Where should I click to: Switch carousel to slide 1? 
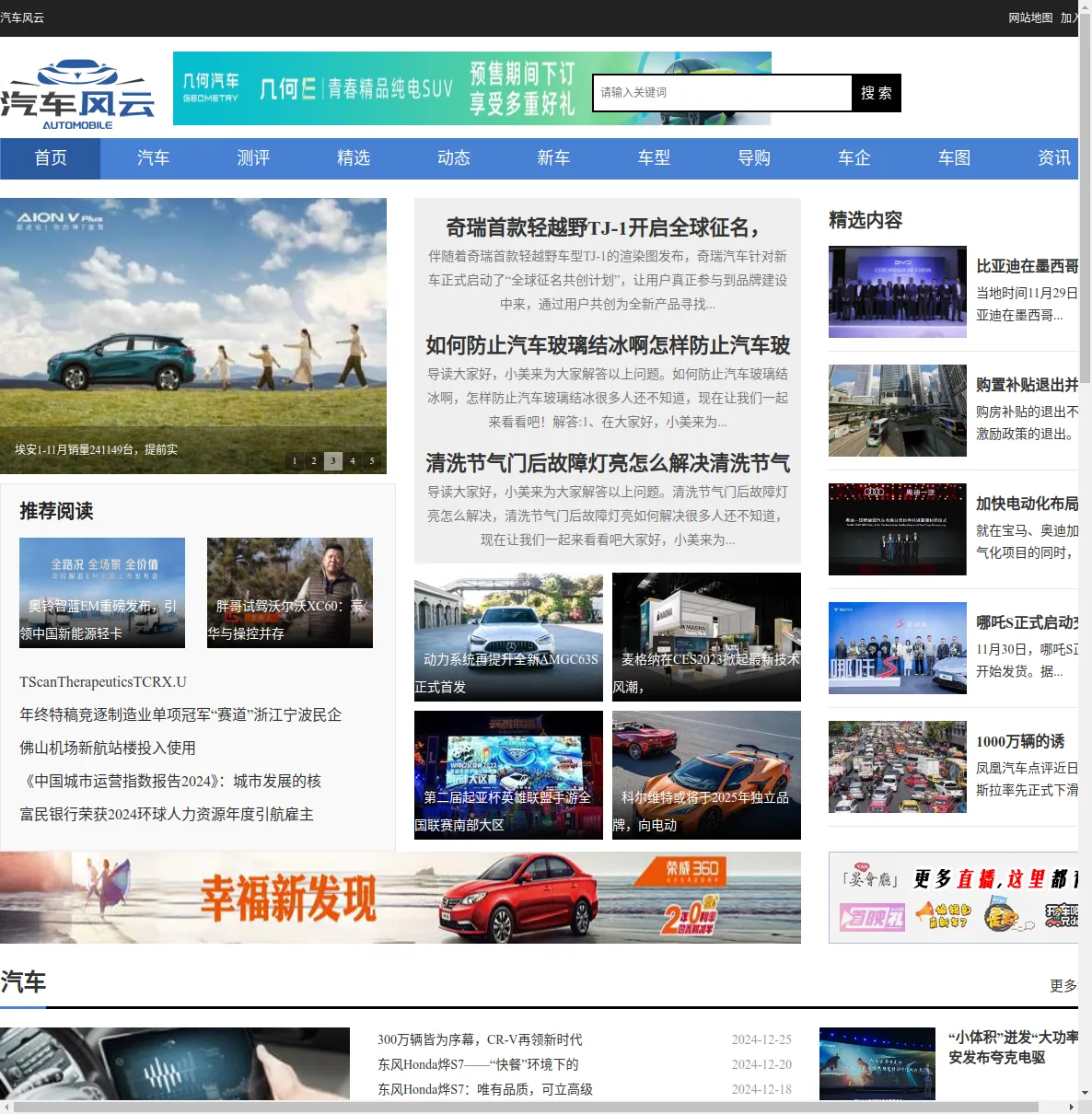pyautogui.click(x=295, y=460)
